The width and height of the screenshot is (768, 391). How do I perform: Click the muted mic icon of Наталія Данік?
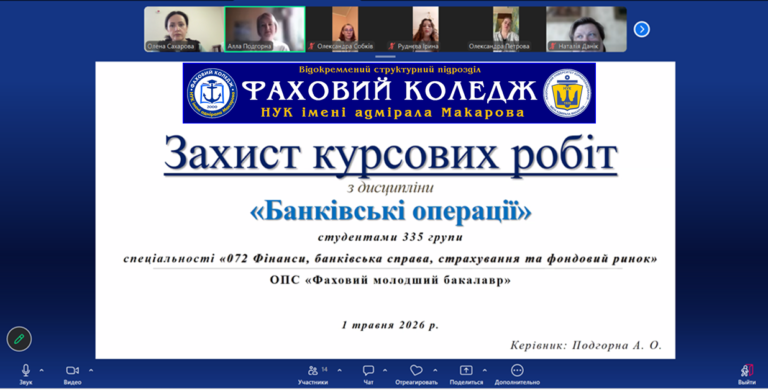point(552,46)
